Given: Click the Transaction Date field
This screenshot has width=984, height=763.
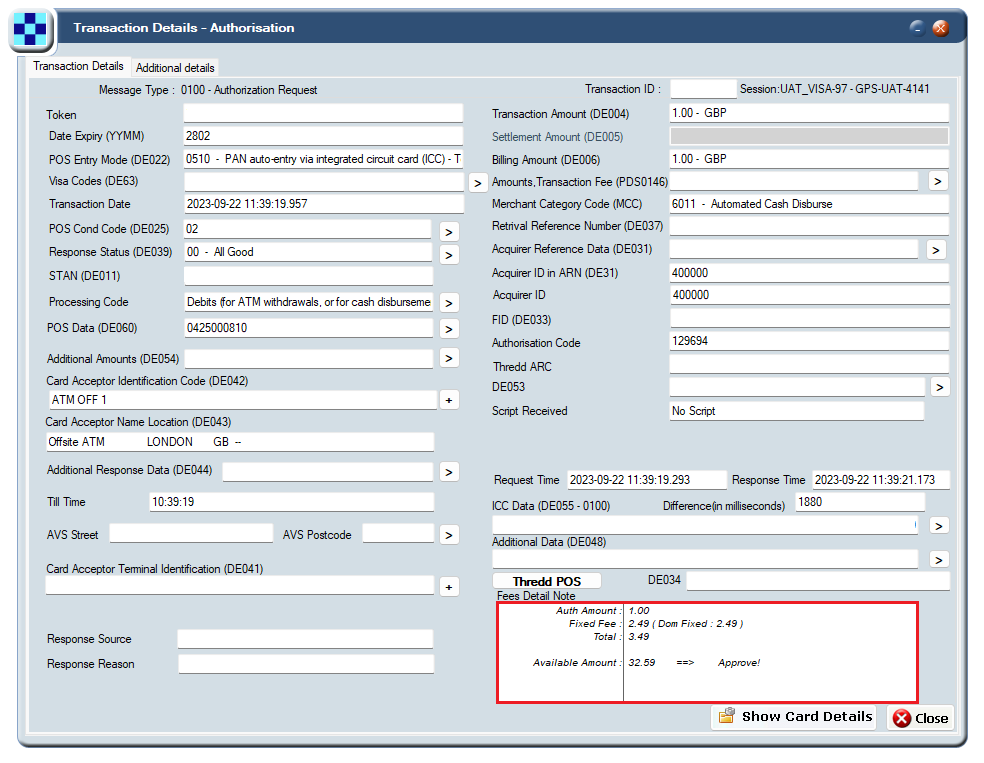Looking at the screenshot, I should (x=324, y=204).
